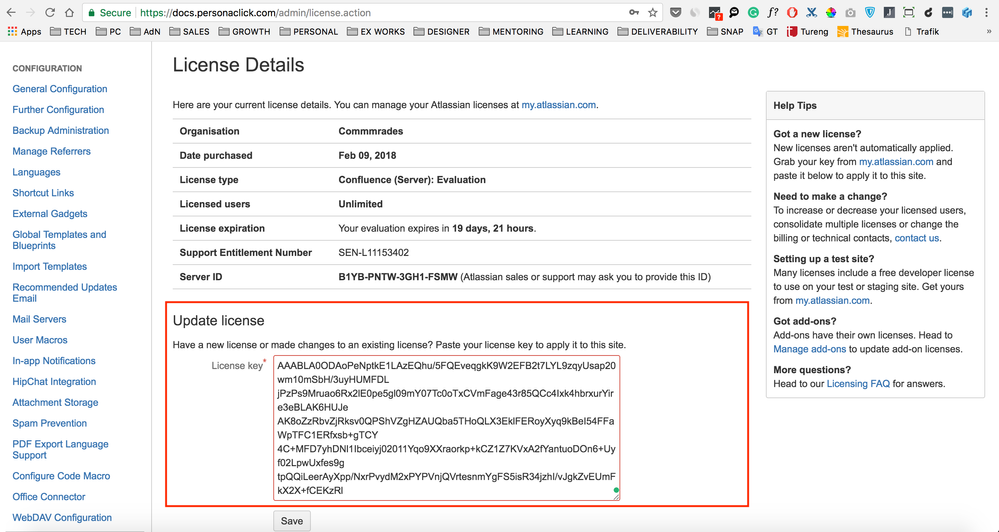The image size is (999, 532).
Task: Click the browser Back arrow
Action: coord(11,12)
